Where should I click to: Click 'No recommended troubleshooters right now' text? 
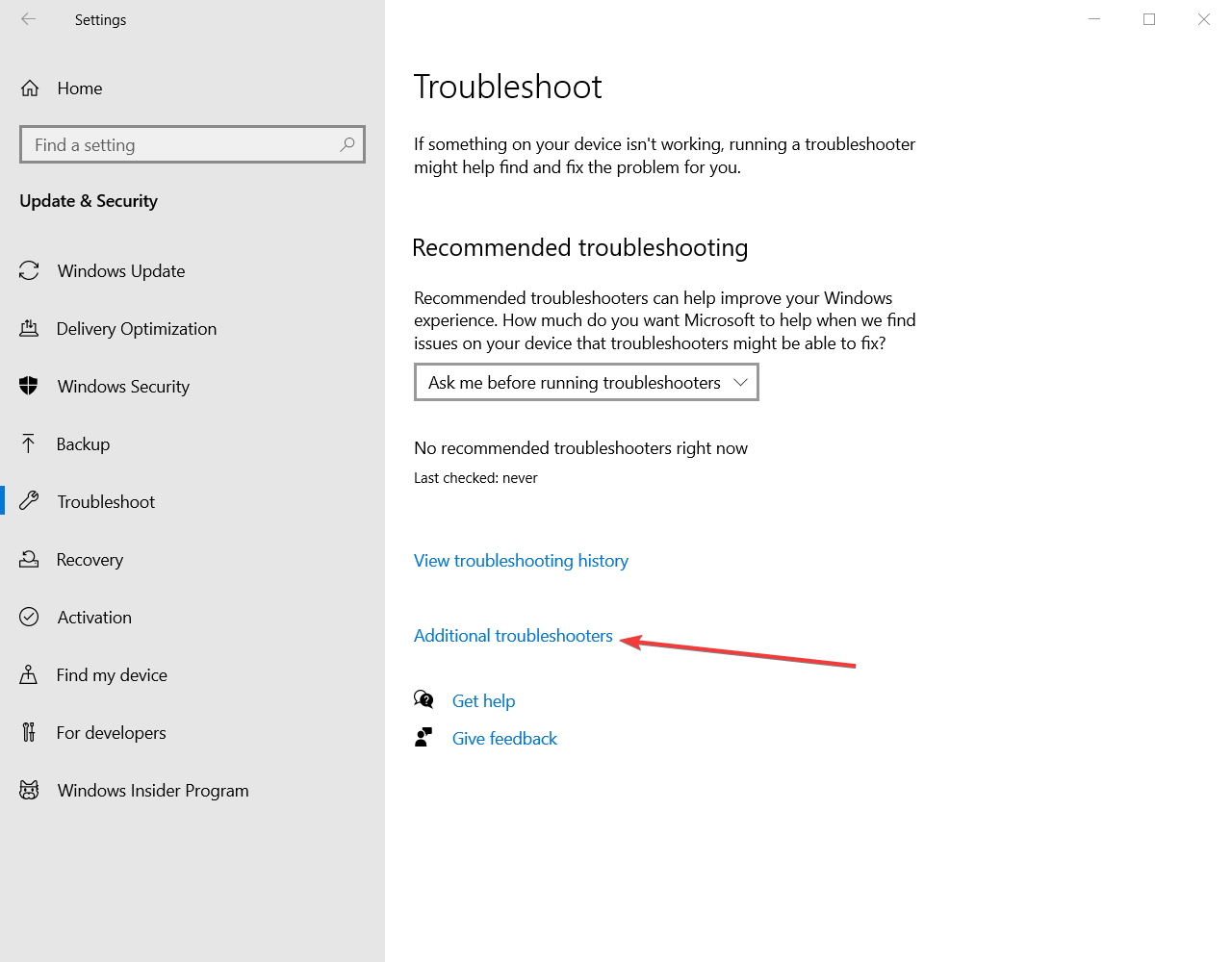580,448
